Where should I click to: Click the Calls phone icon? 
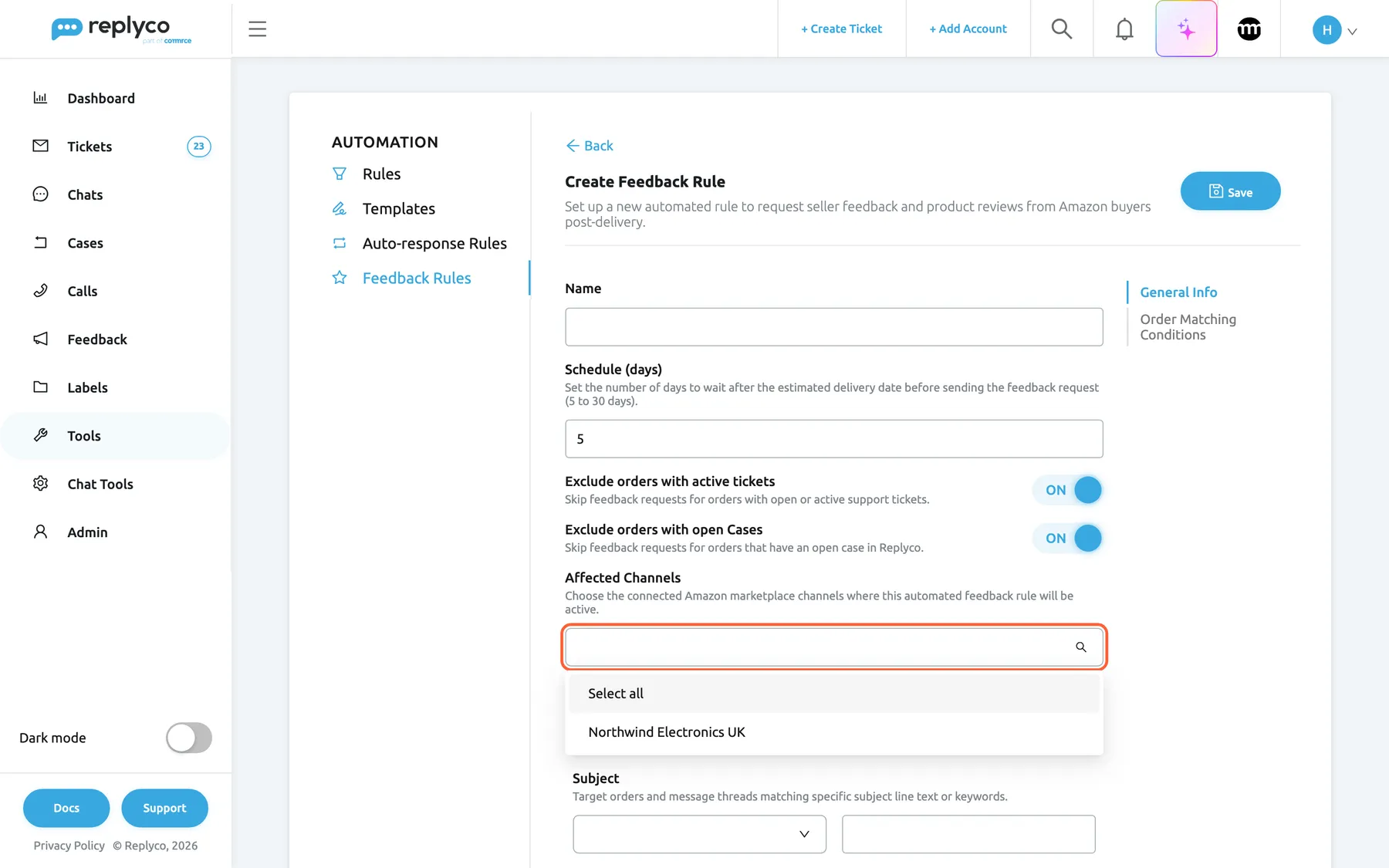click(x=40, y=290)
